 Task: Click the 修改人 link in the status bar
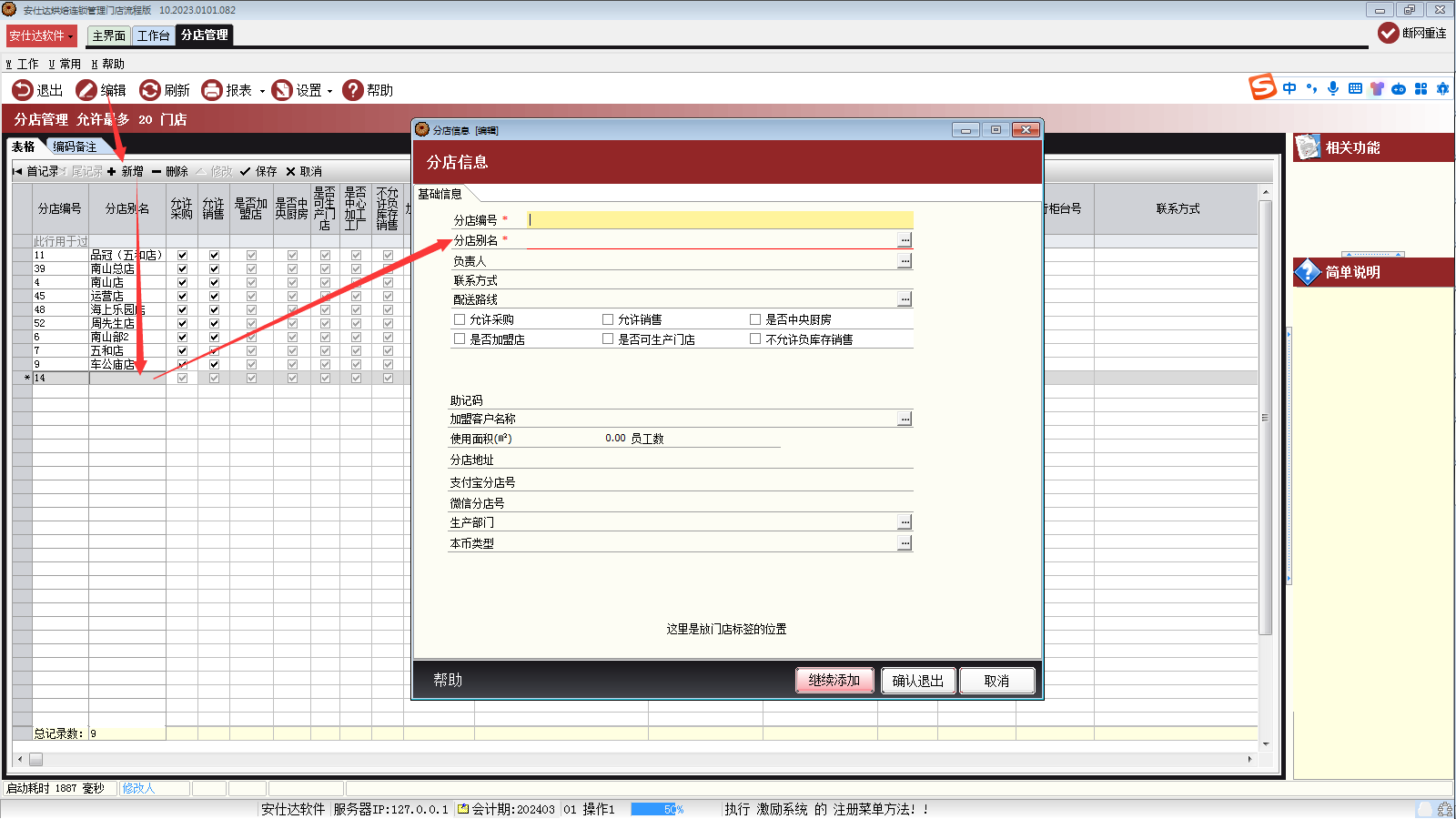138,788
